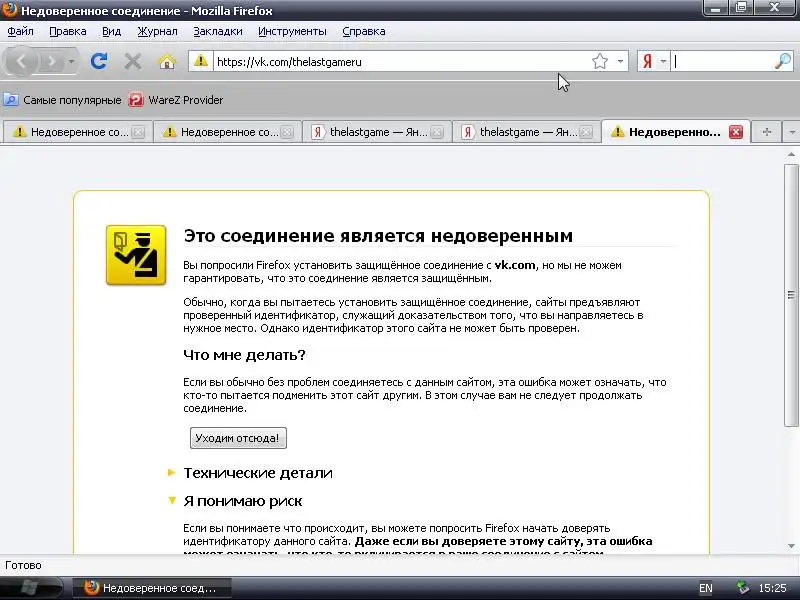Bookmark this page with the star icon
This screenshot has height=600, width=800.
click(600, 62)
